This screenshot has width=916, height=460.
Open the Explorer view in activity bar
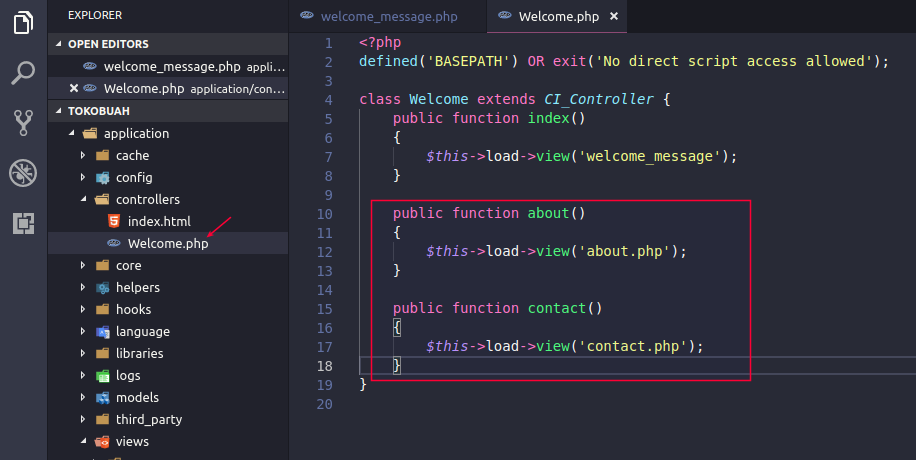pos(23,22)
